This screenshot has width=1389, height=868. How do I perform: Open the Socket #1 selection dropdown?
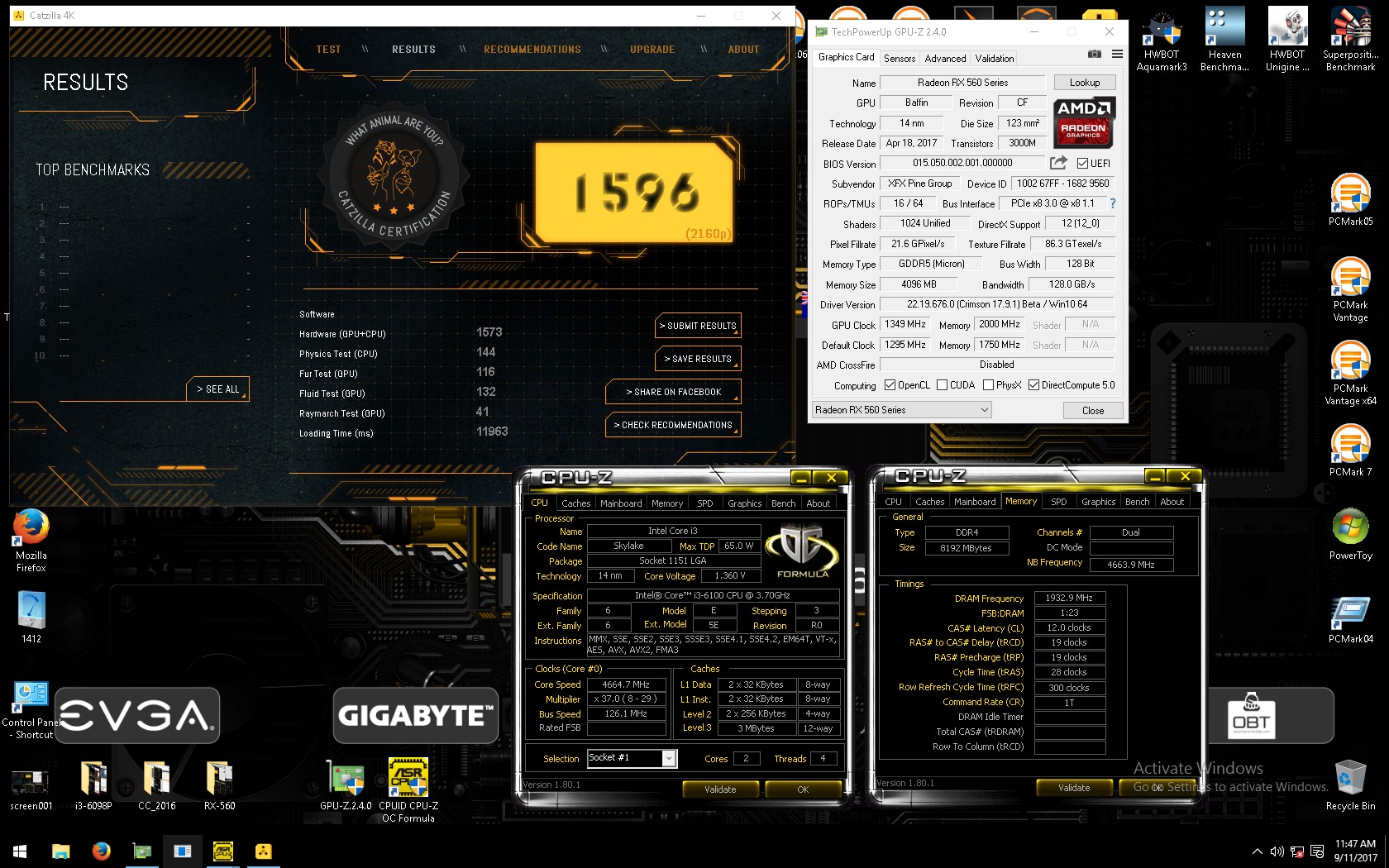pos(632,758)
